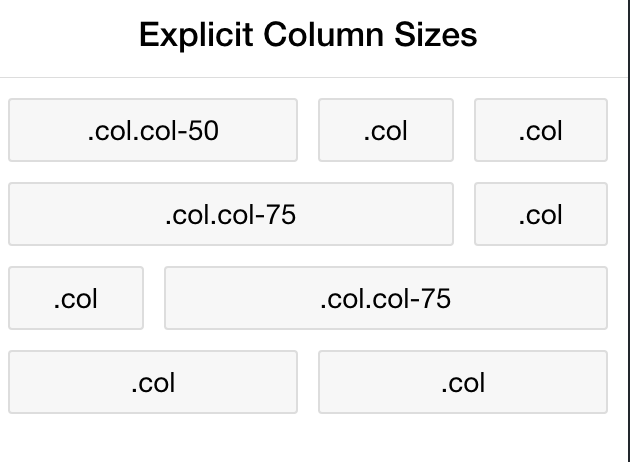This screenshot has height=462, width=630.
Task: Click the vertical border at right edge
Action: coord(628,231)
